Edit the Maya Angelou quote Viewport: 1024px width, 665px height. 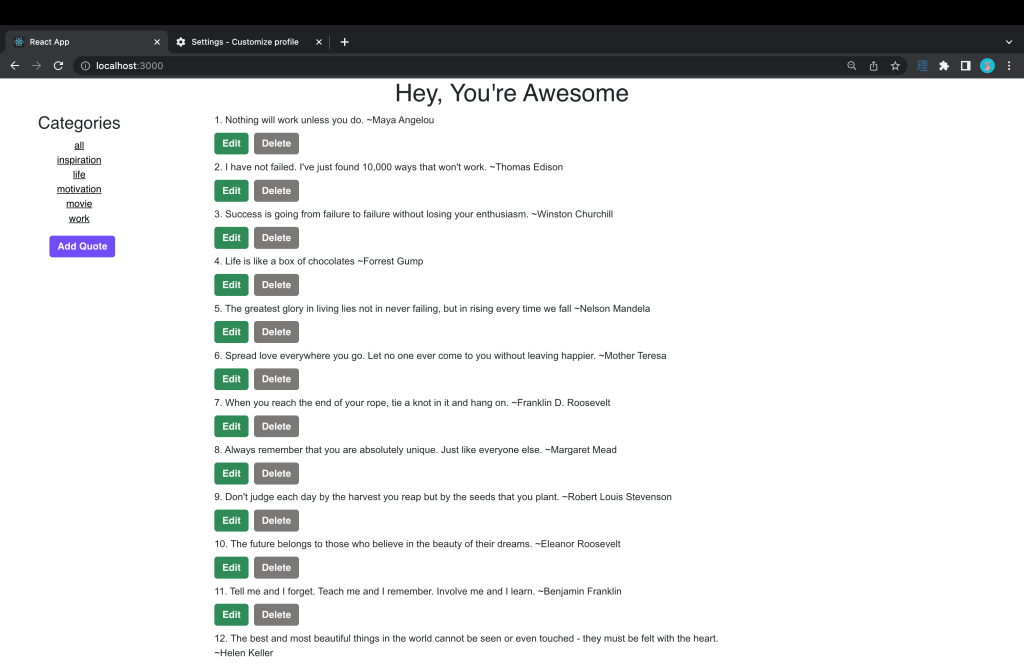pyautogui.click(x=231, y=144)
